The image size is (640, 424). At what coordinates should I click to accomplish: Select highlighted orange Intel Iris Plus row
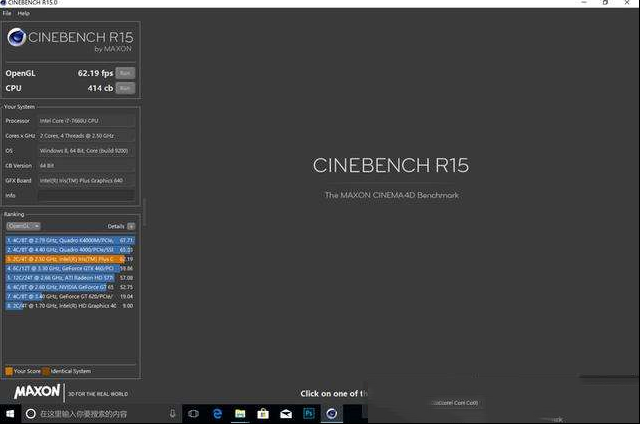(70, 259)
